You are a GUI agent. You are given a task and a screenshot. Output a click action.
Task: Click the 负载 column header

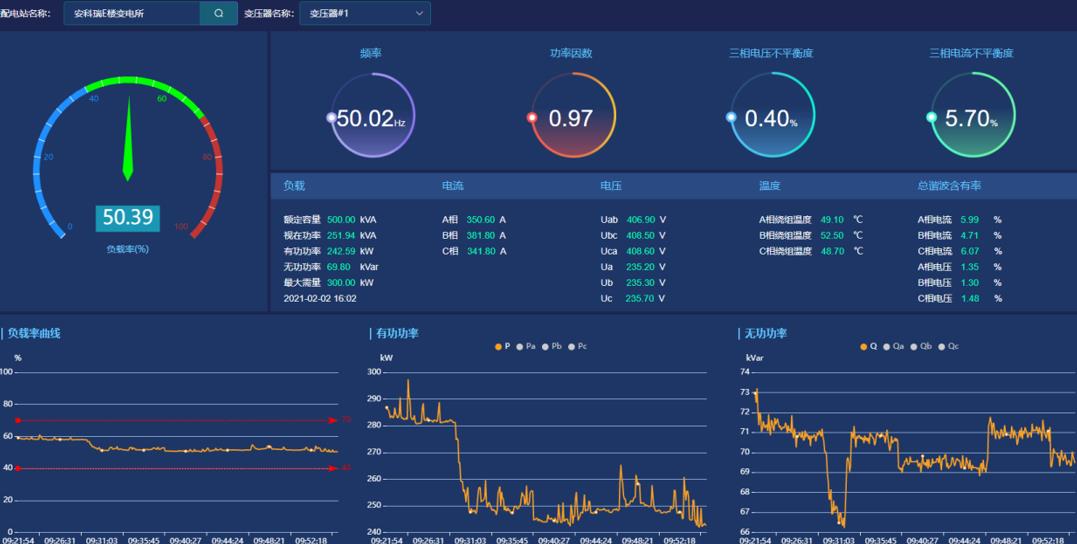294,186
